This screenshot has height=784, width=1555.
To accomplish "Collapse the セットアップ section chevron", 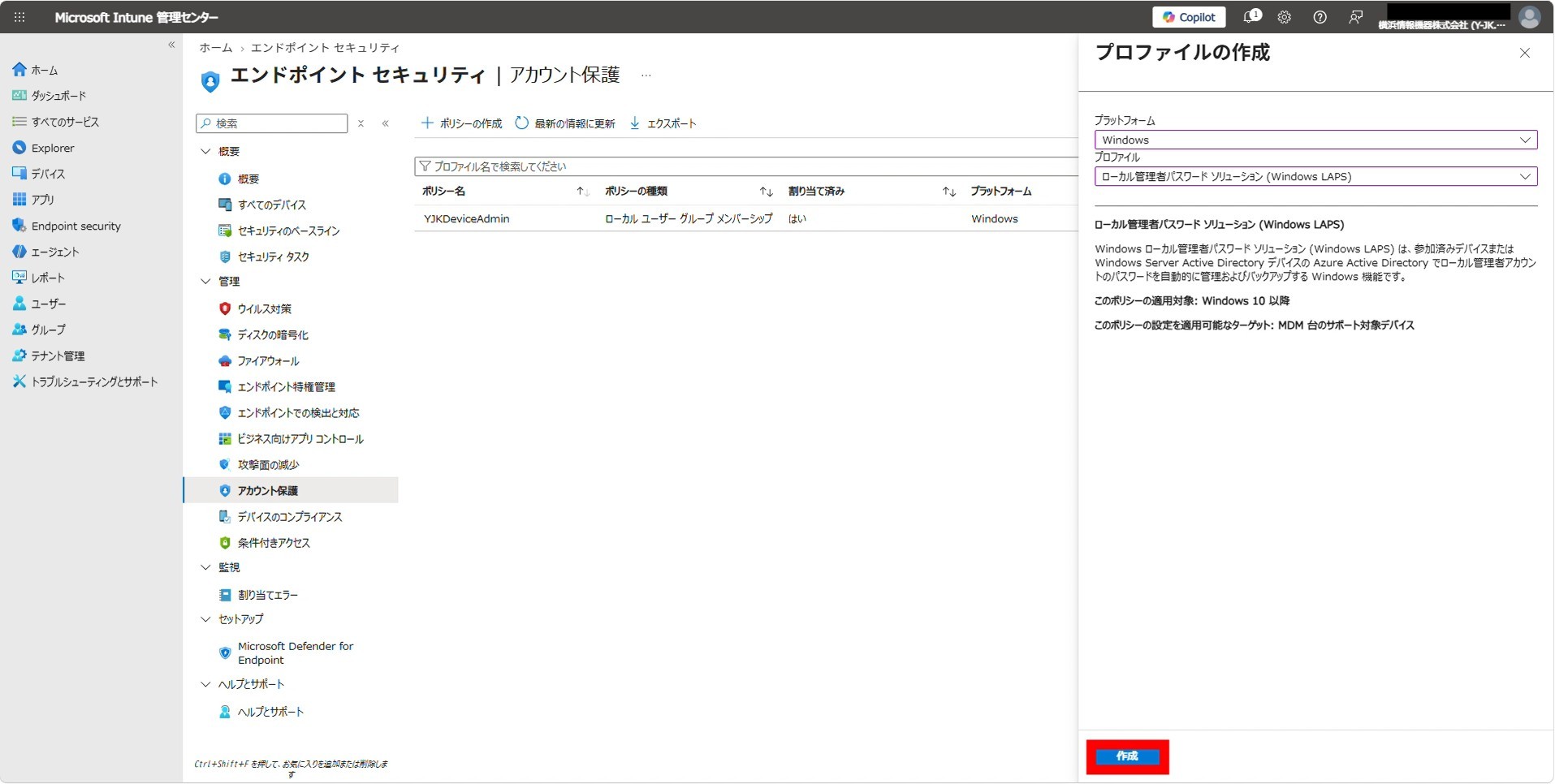I will pos(205,618).
